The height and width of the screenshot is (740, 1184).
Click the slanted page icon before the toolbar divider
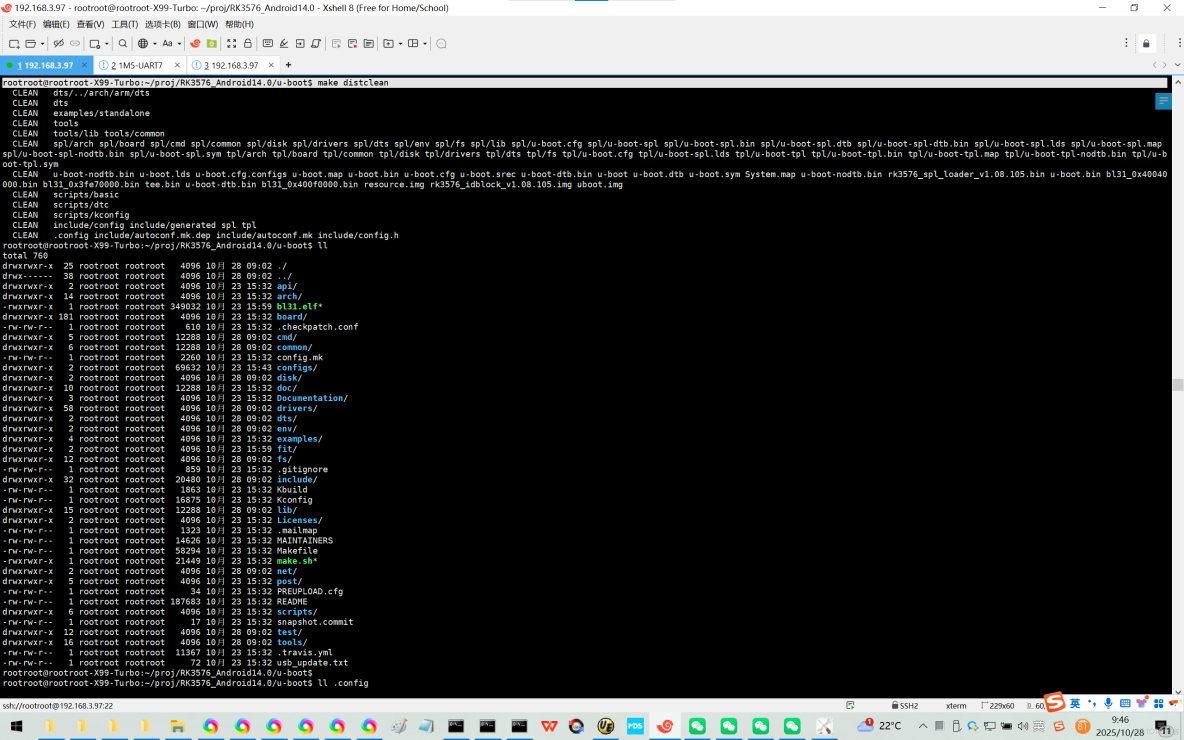pyautogui.click(x=316, y=44)
